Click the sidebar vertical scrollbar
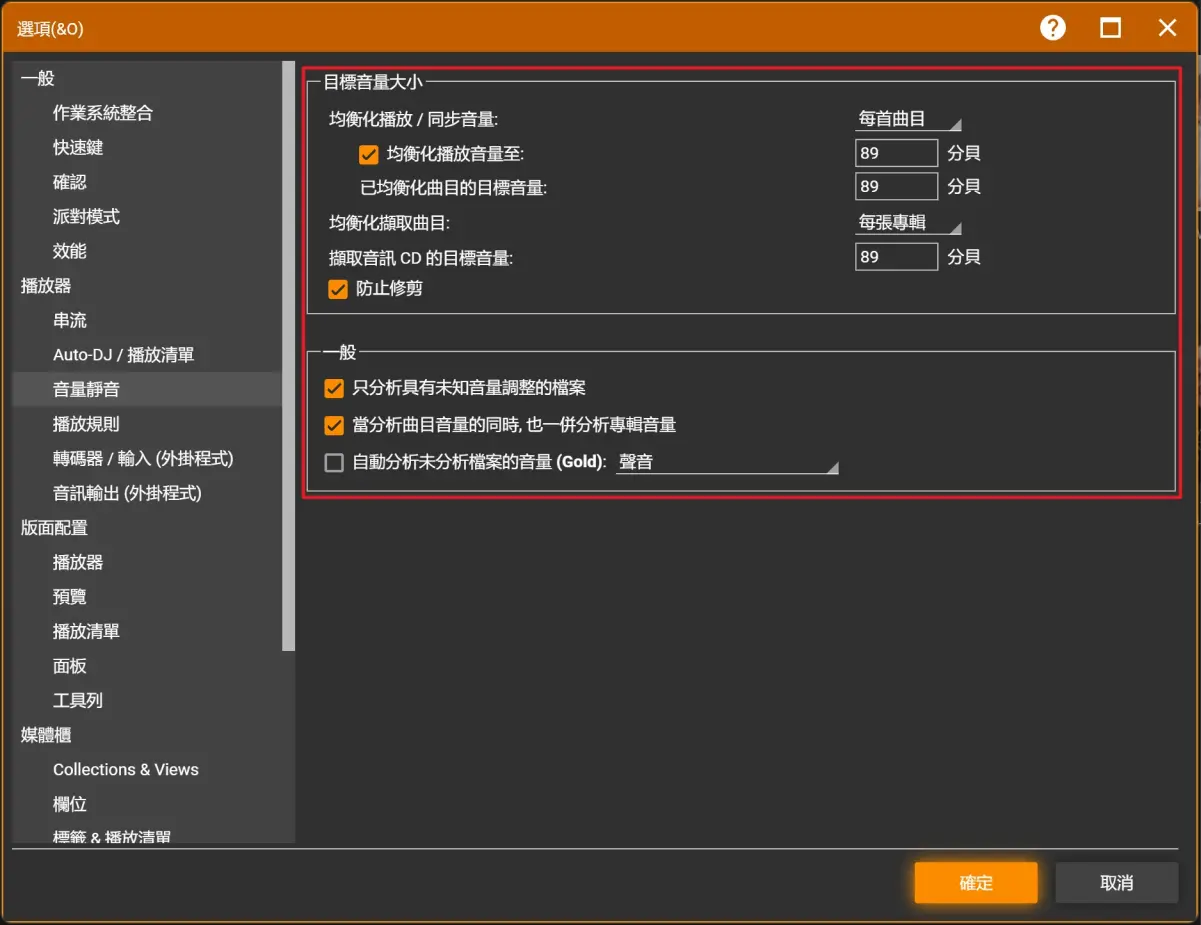 [289, 357]
